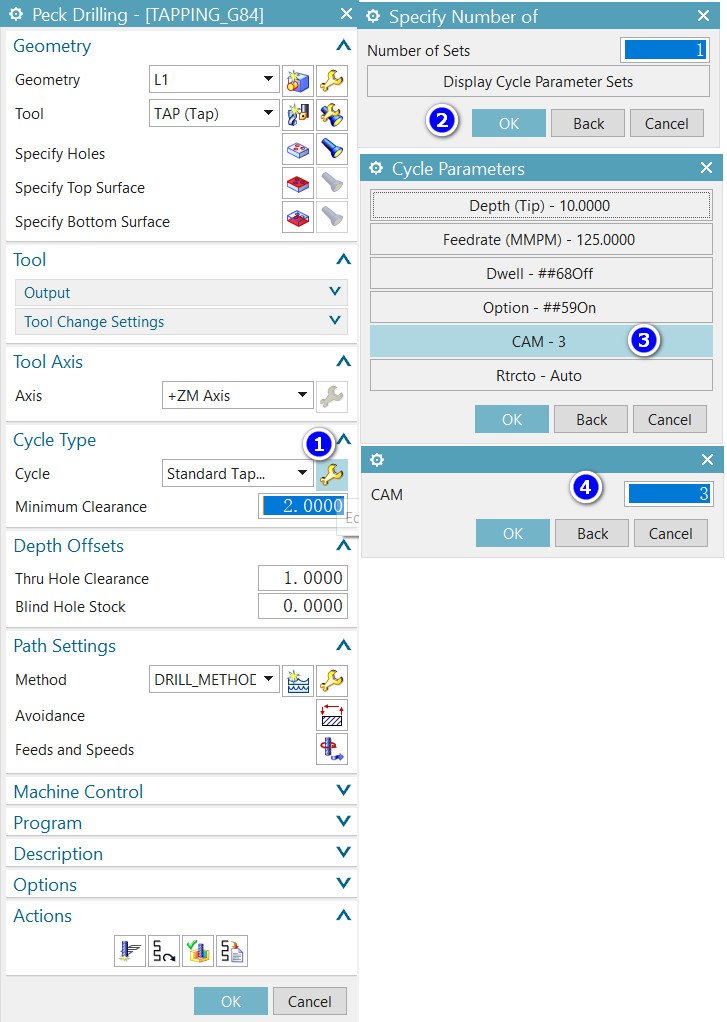The width and height of the screenshot is (727, 1022).
Task: Expand the Description section
Action: 181,854
